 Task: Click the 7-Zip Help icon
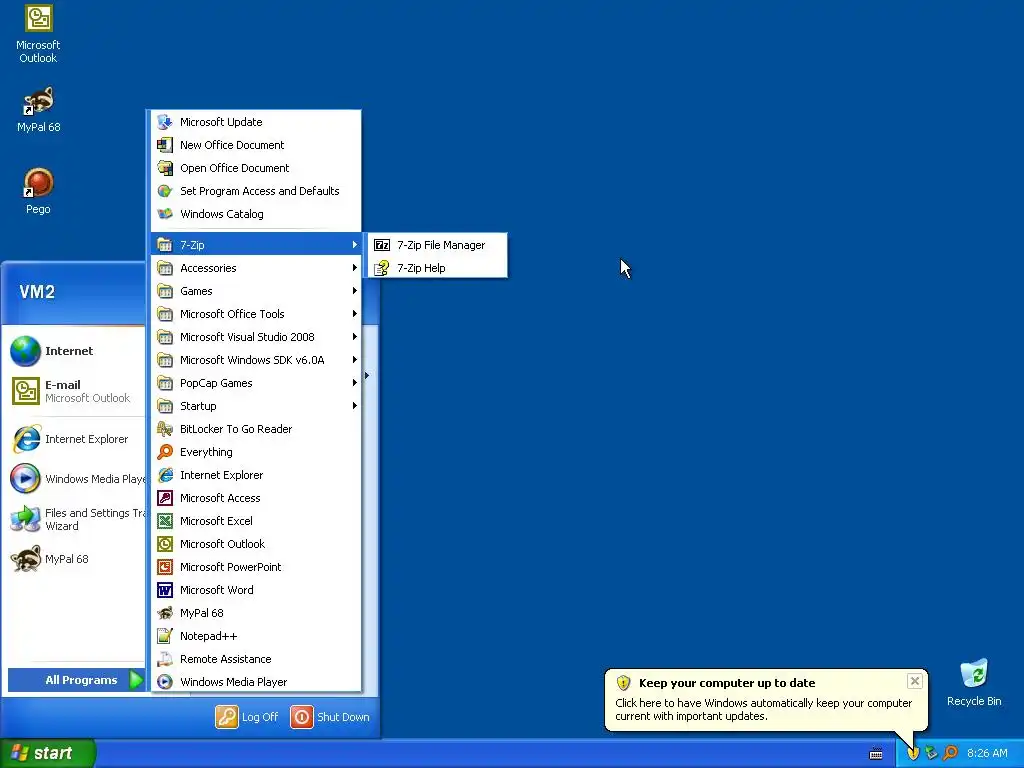click(x=382, y=268)
